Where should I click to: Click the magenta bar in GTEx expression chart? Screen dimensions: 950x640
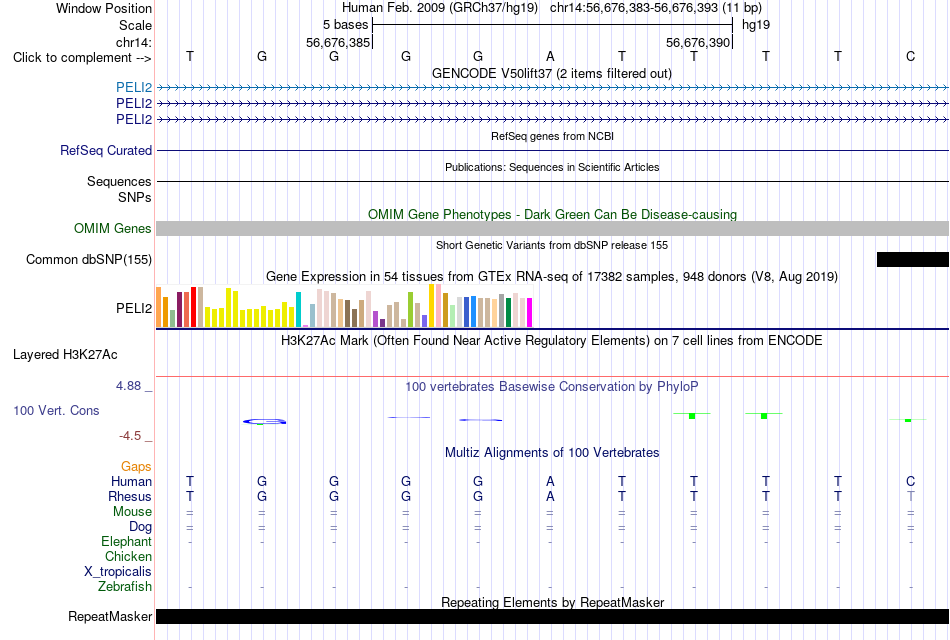530,313
